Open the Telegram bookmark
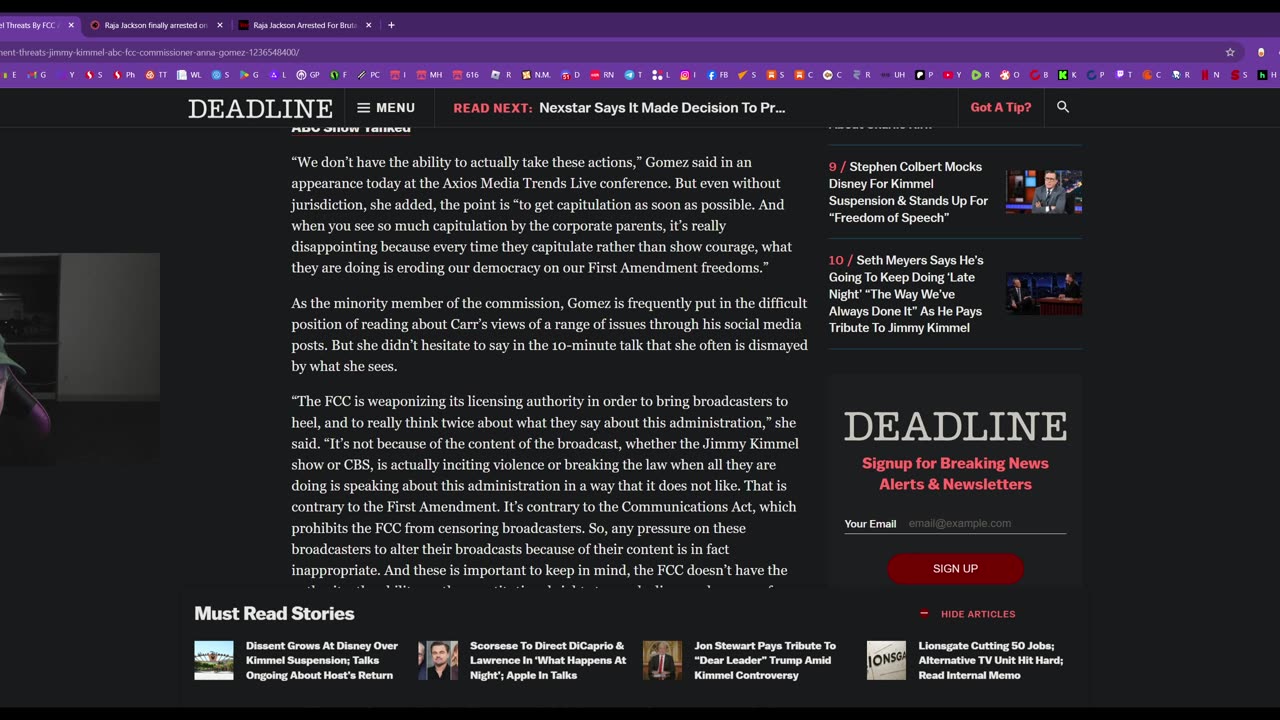The image size is (1280, 720). [x=634, y=75]
